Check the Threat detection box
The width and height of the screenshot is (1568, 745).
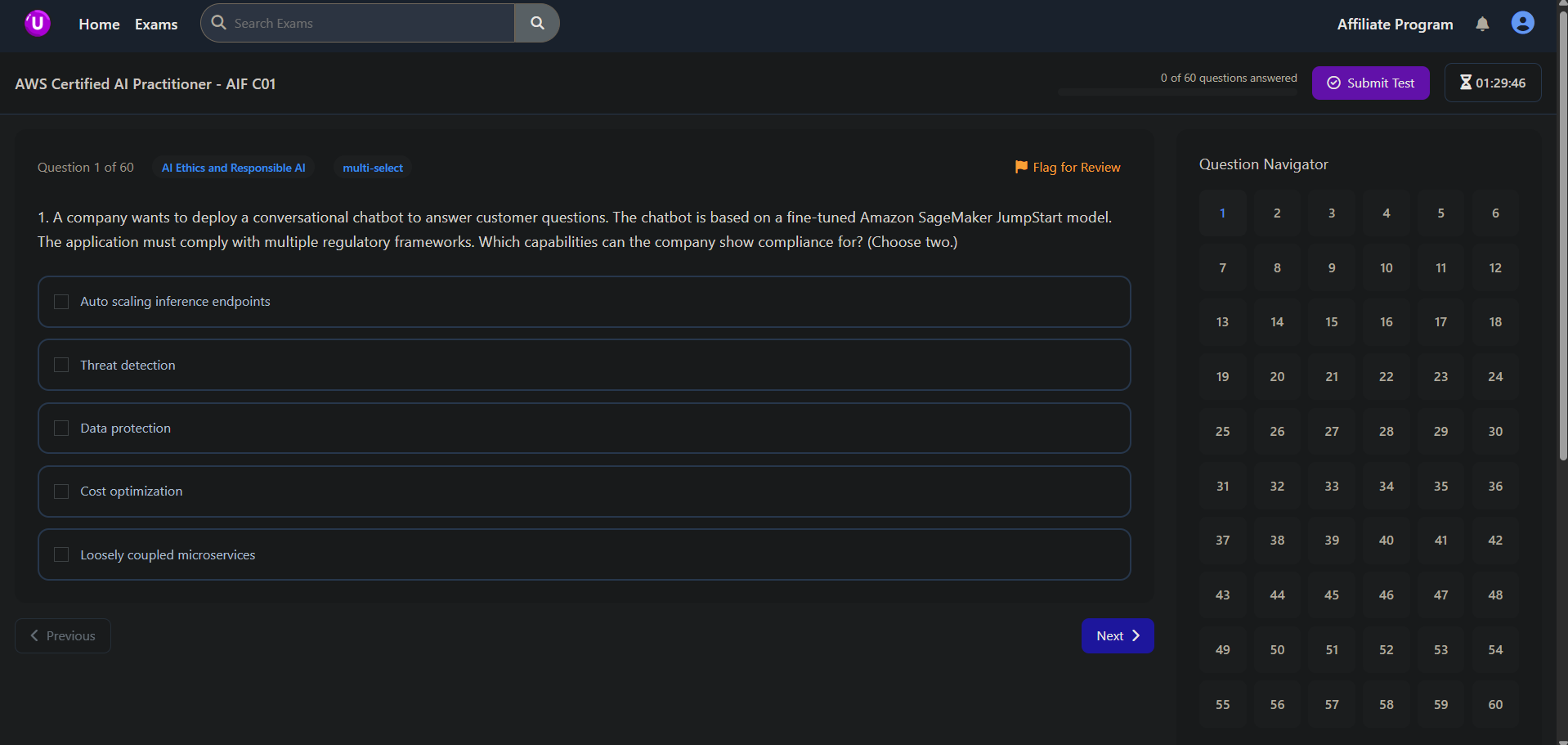click(61, 365)
